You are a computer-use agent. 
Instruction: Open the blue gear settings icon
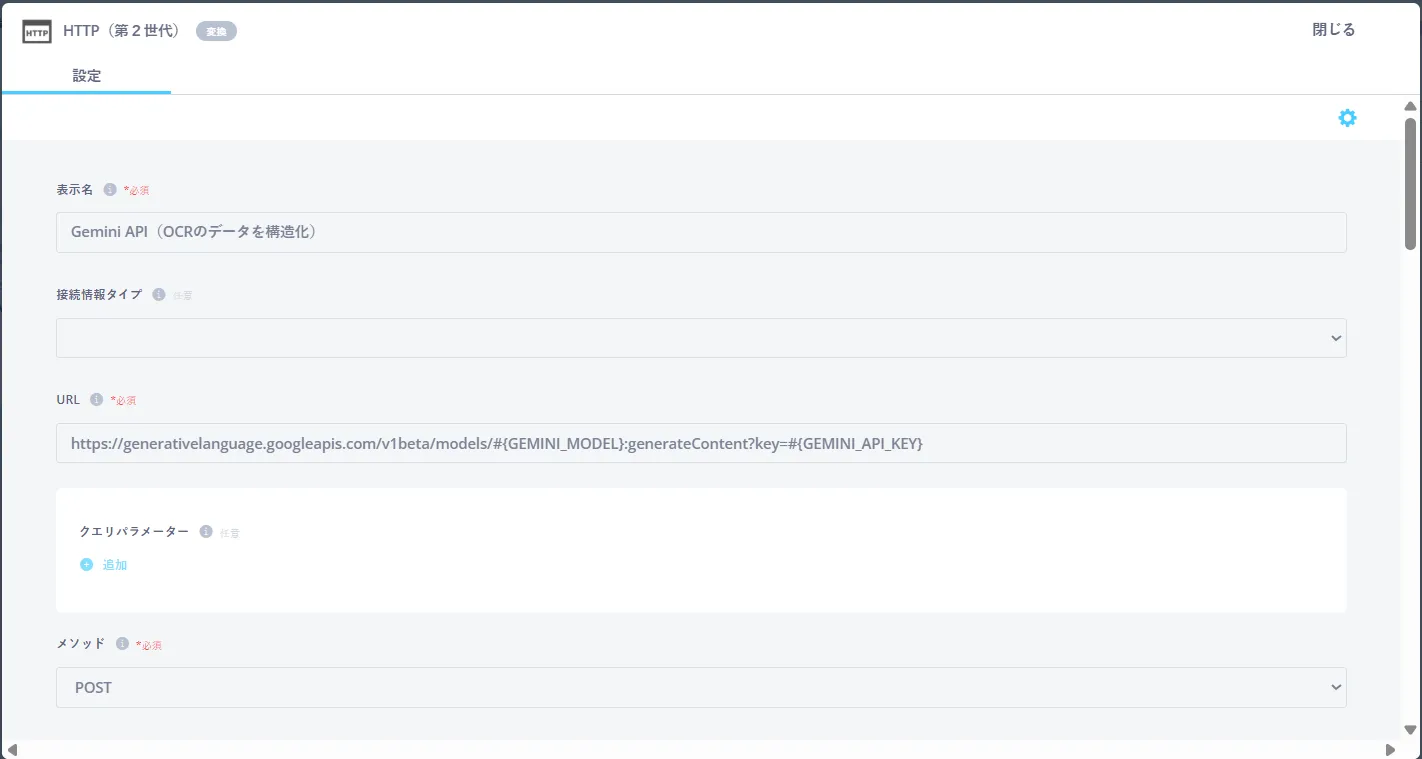[1347, 118]
